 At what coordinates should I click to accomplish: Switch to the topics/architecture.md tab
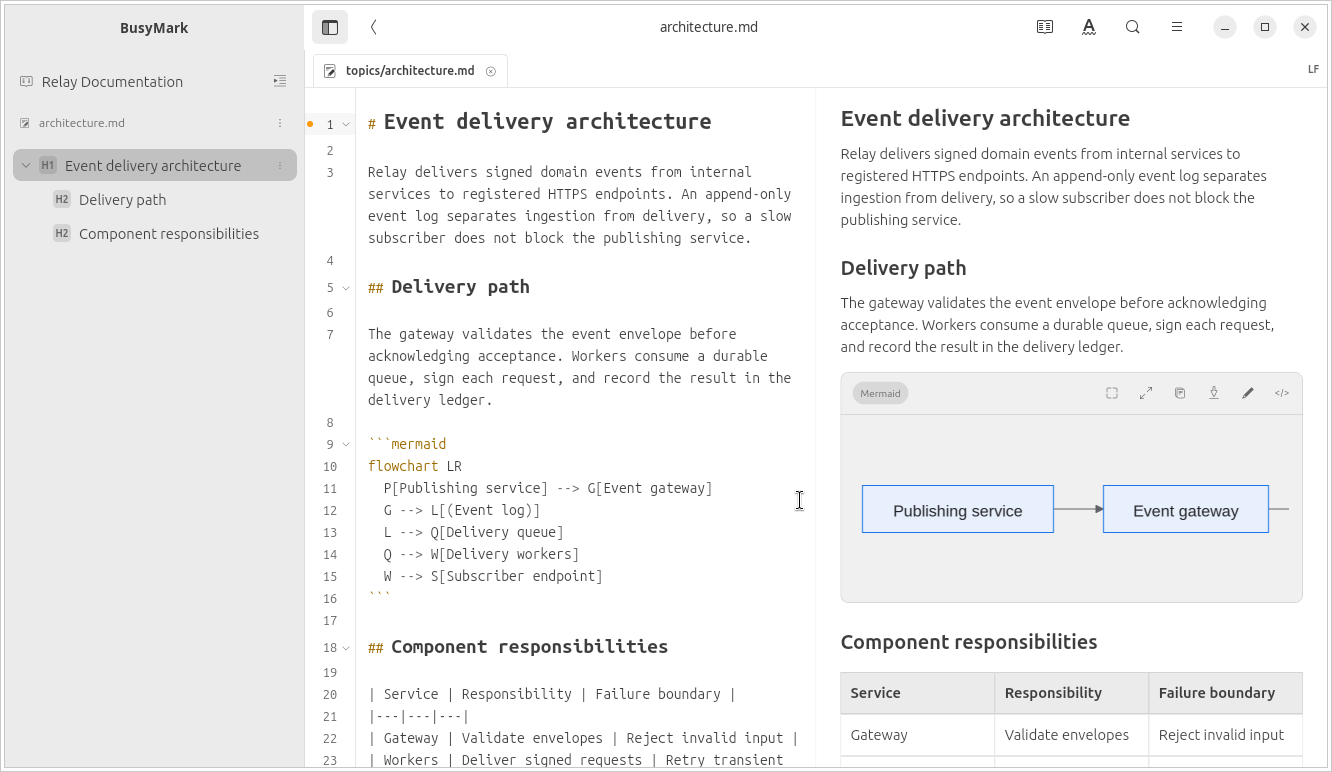click(x=410, y=71)
